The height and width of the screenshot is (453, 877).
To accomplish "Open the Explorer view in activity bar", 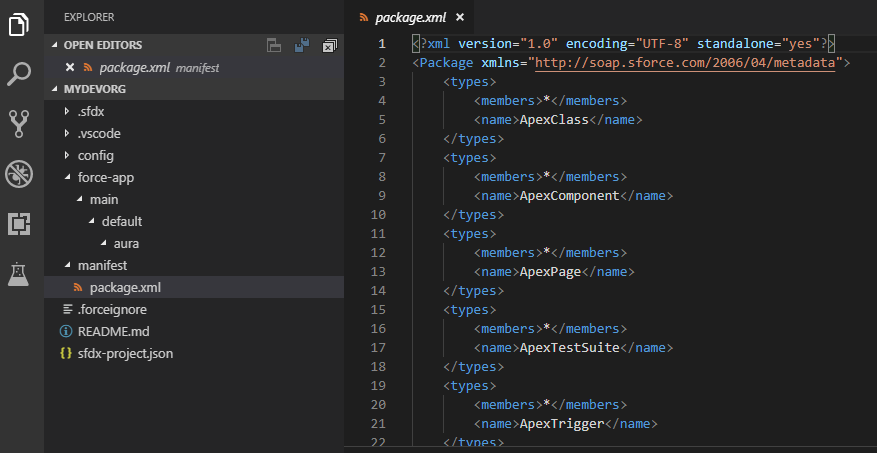I will coord(19,25).
